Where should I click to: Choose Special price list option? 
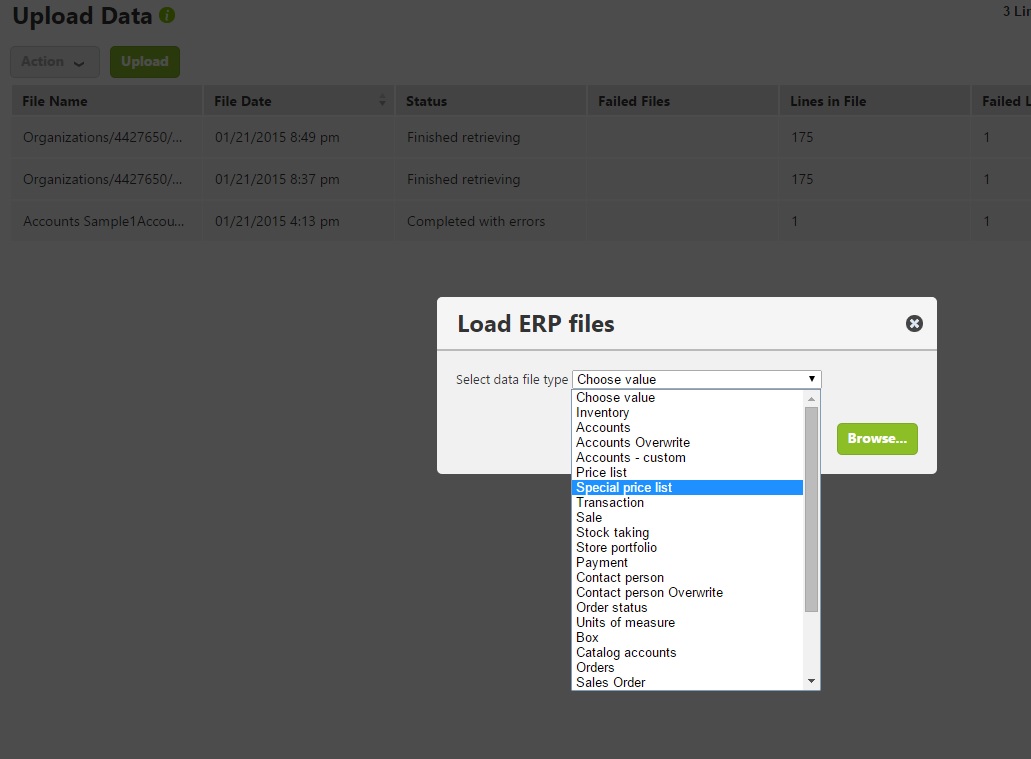tap(624, 488)
